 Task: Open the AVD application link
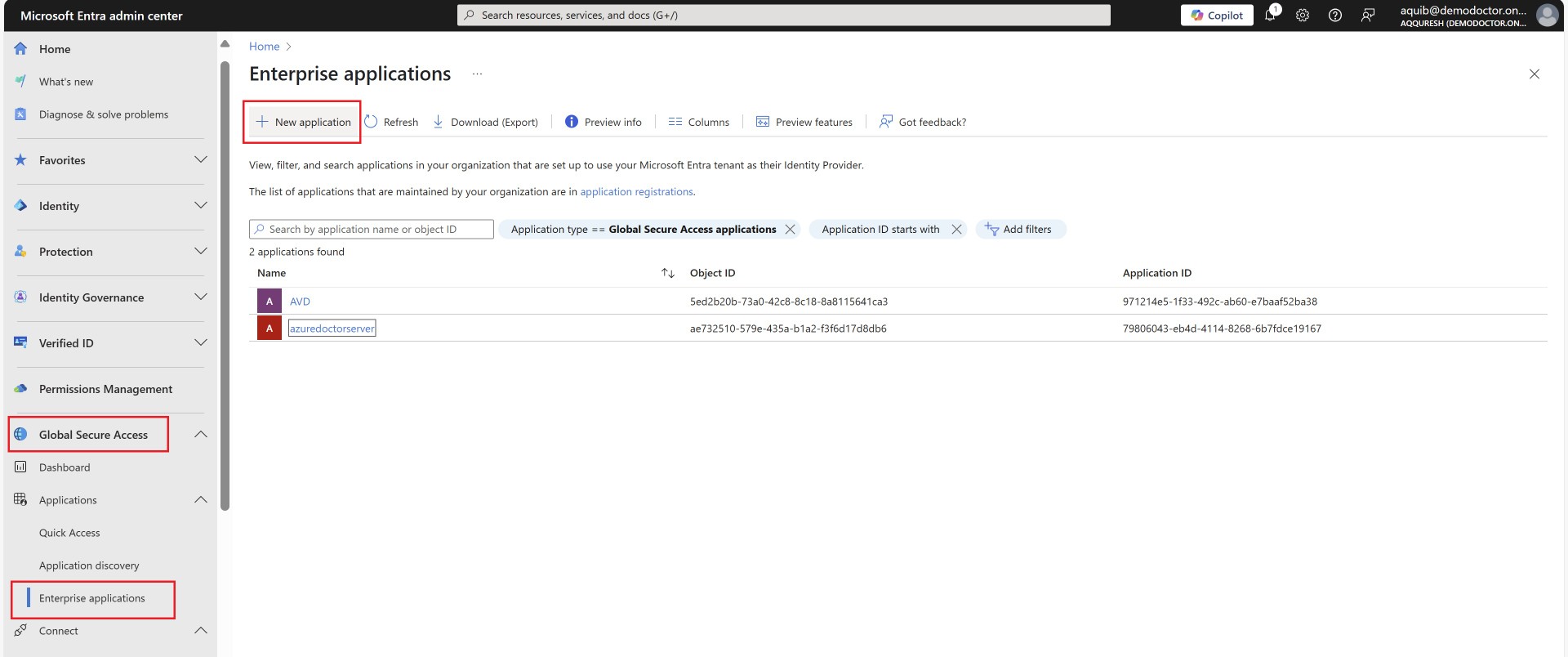click(300, 302)
